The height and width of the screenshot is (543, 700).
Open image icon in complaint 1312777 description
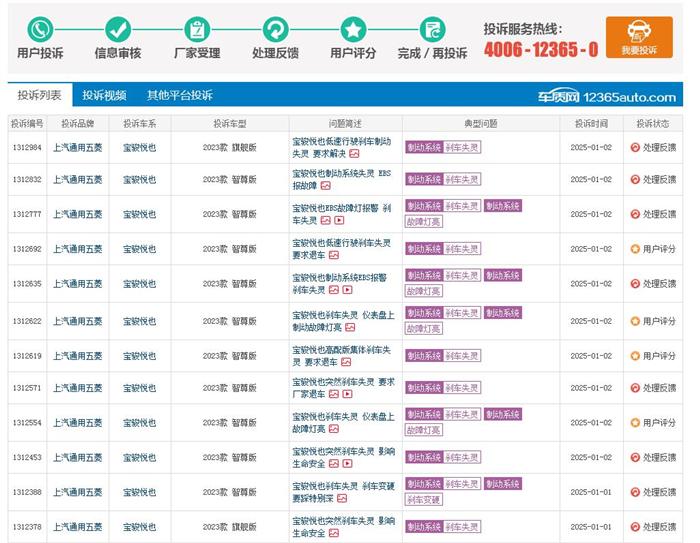pyautogui.click(x=326, y=220)
